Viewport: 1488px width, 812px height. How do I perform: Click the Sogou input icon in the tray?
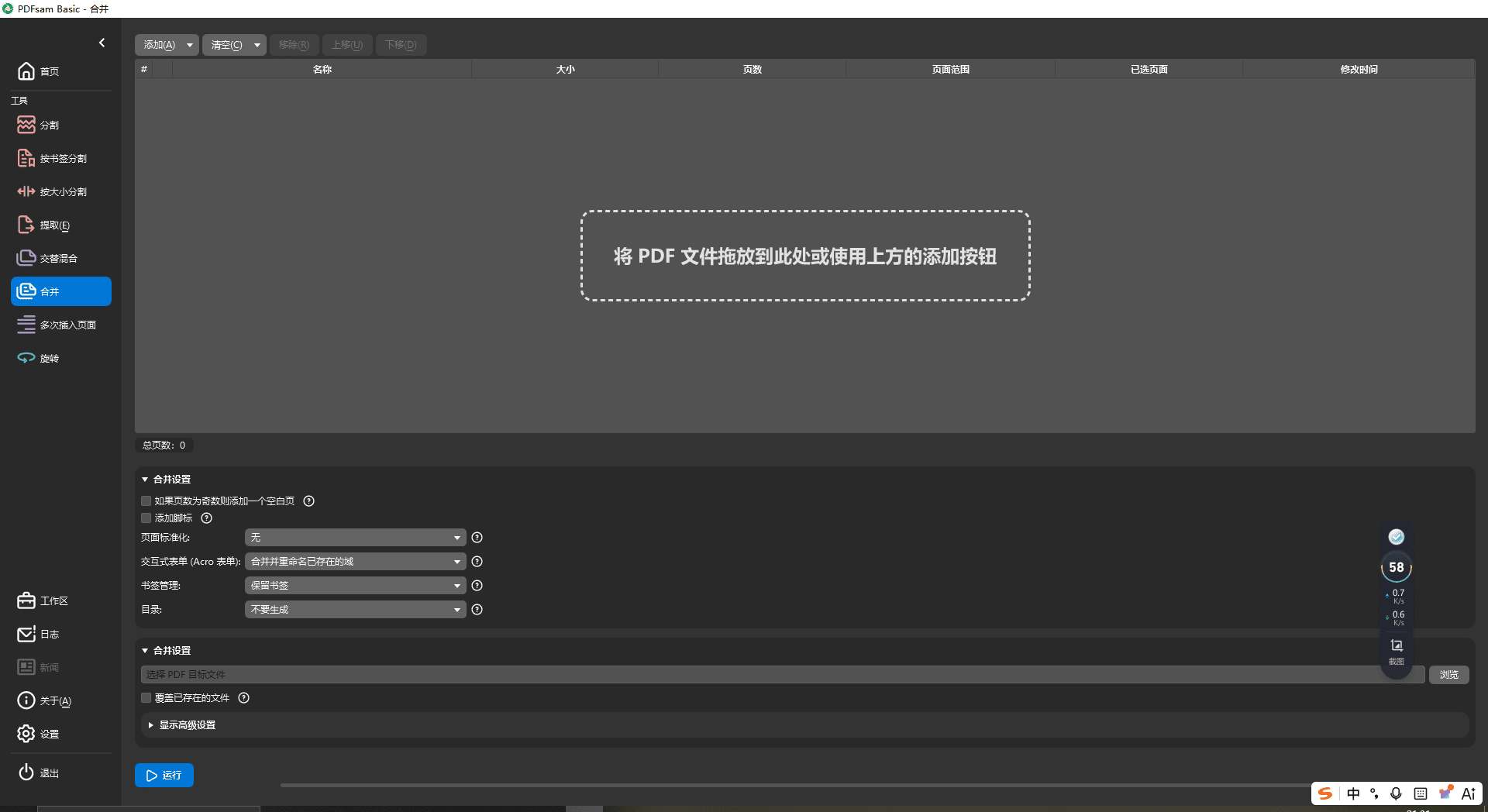pyautogui.click(x=1325, y=793)
